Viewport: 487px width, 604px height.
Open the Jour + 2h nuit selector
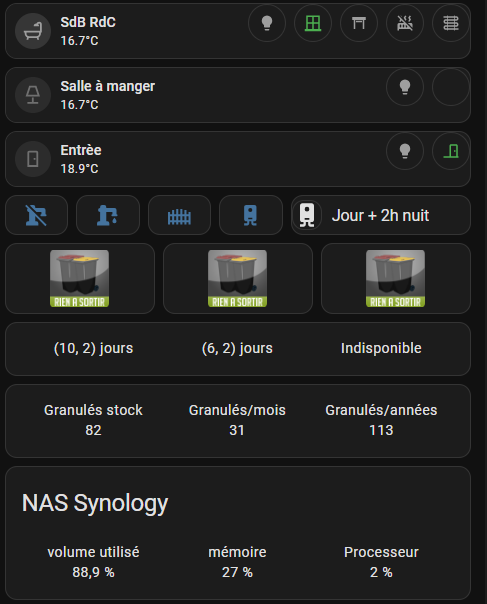[x=381, y=215]
